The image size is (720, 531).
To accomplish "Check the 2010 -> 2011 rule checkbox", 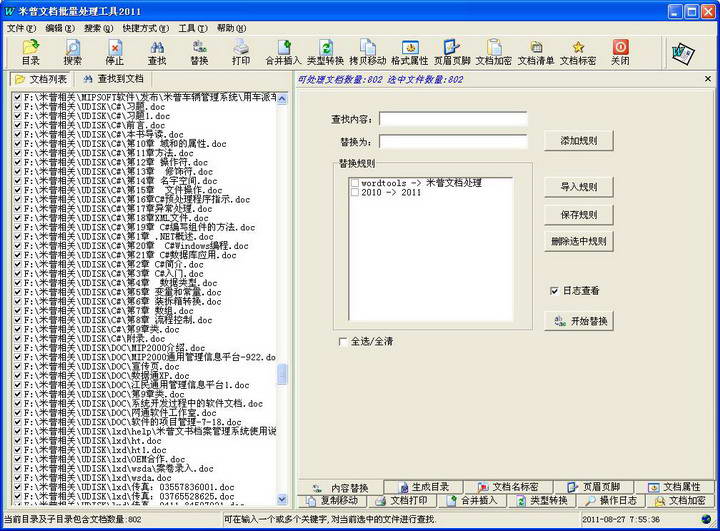I will tap(354, 192).
